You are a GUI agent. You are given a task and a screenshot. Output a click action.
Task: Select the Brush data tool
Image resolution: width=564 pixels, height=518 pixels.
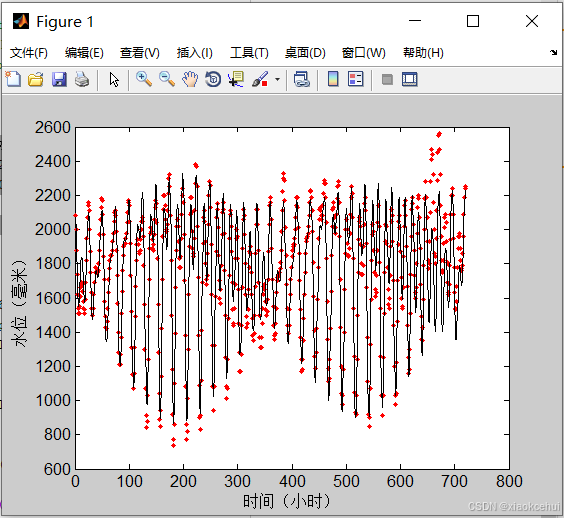pyautogui.click(x=260, y=79)
